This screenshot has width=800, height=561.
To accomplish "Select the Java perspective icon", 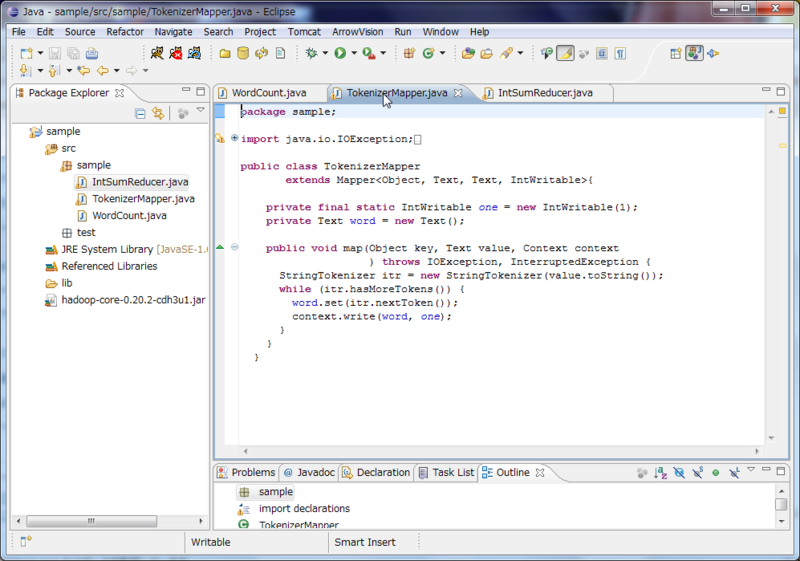I will [x=694, y=53].
